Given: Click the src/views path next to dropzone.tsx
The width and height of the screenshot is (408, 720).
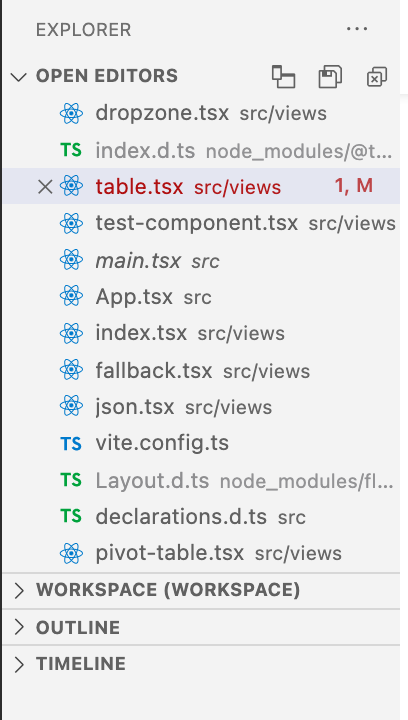Looking at the screenshot, I should click(283, 114).
